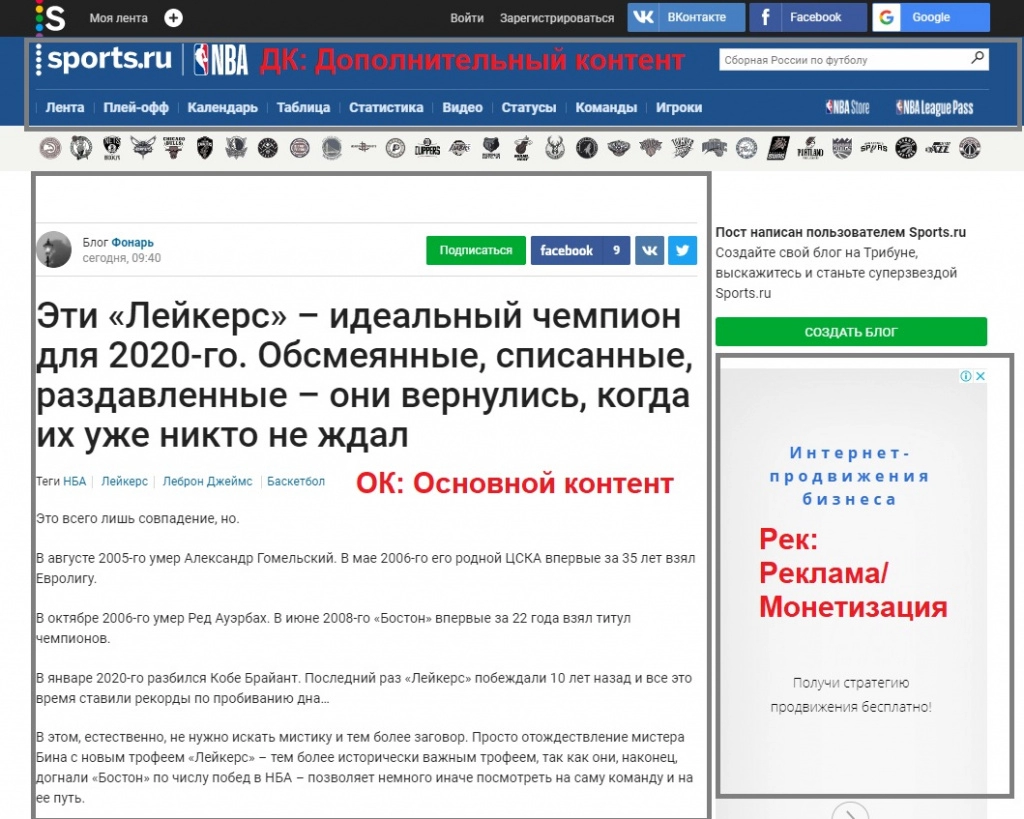
Task: Click the plus icon next to Моя лента
Action: pyautogui.click(x=173, y=18)
